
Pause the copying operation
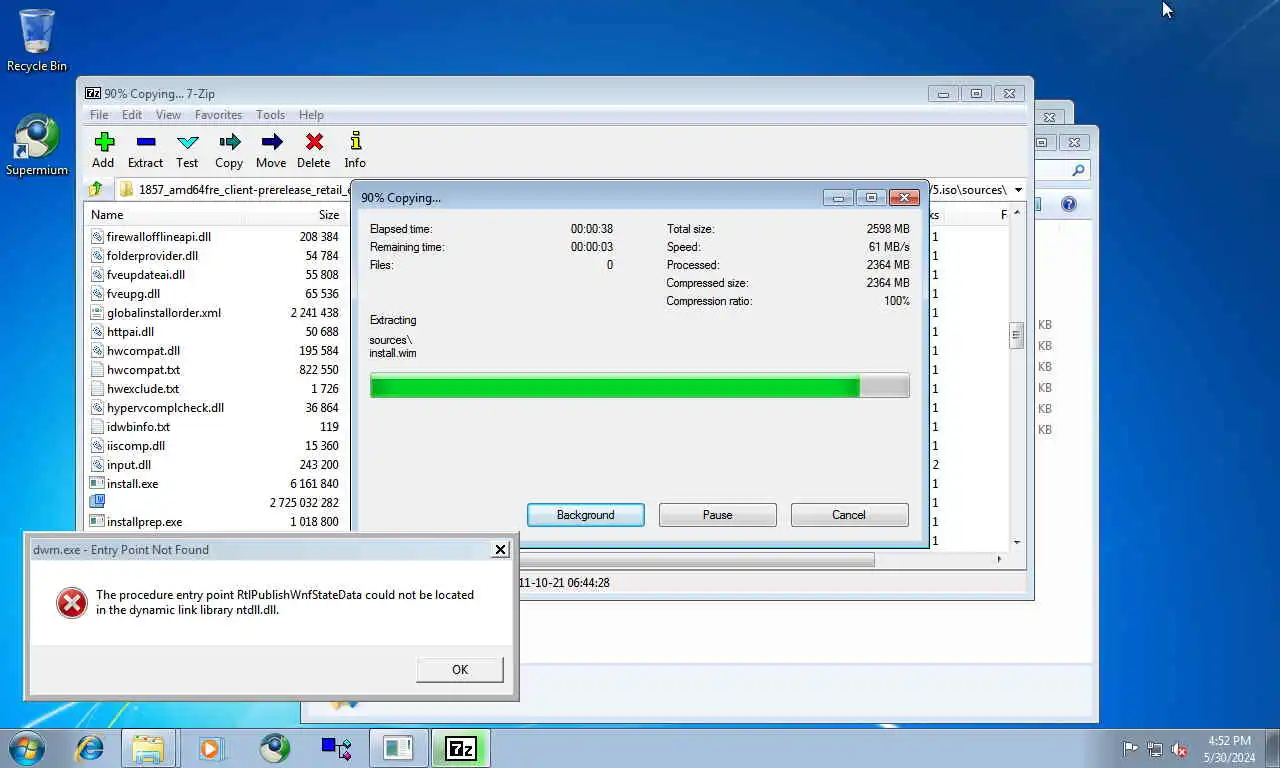718,515
